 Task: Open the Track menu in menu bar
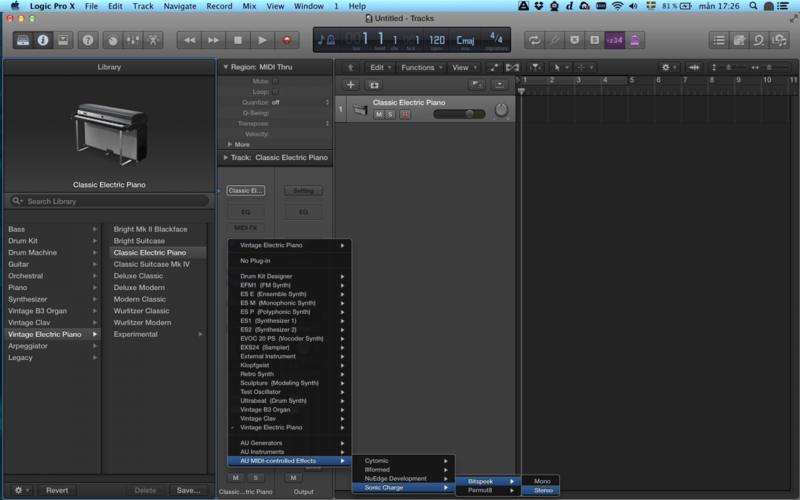(143, 6)
